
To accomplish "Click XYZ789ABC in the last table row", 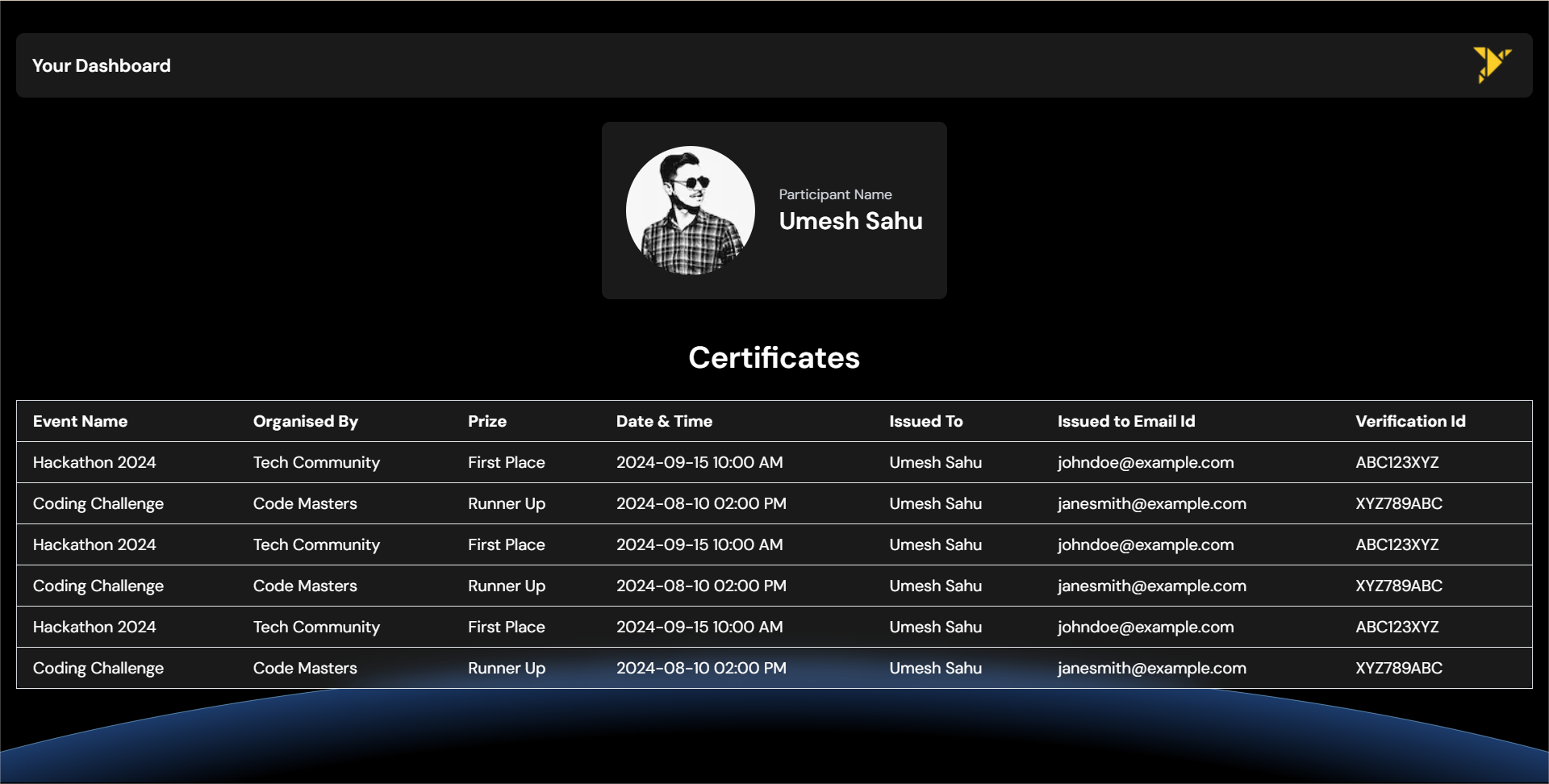I will tap(1398, 668).
